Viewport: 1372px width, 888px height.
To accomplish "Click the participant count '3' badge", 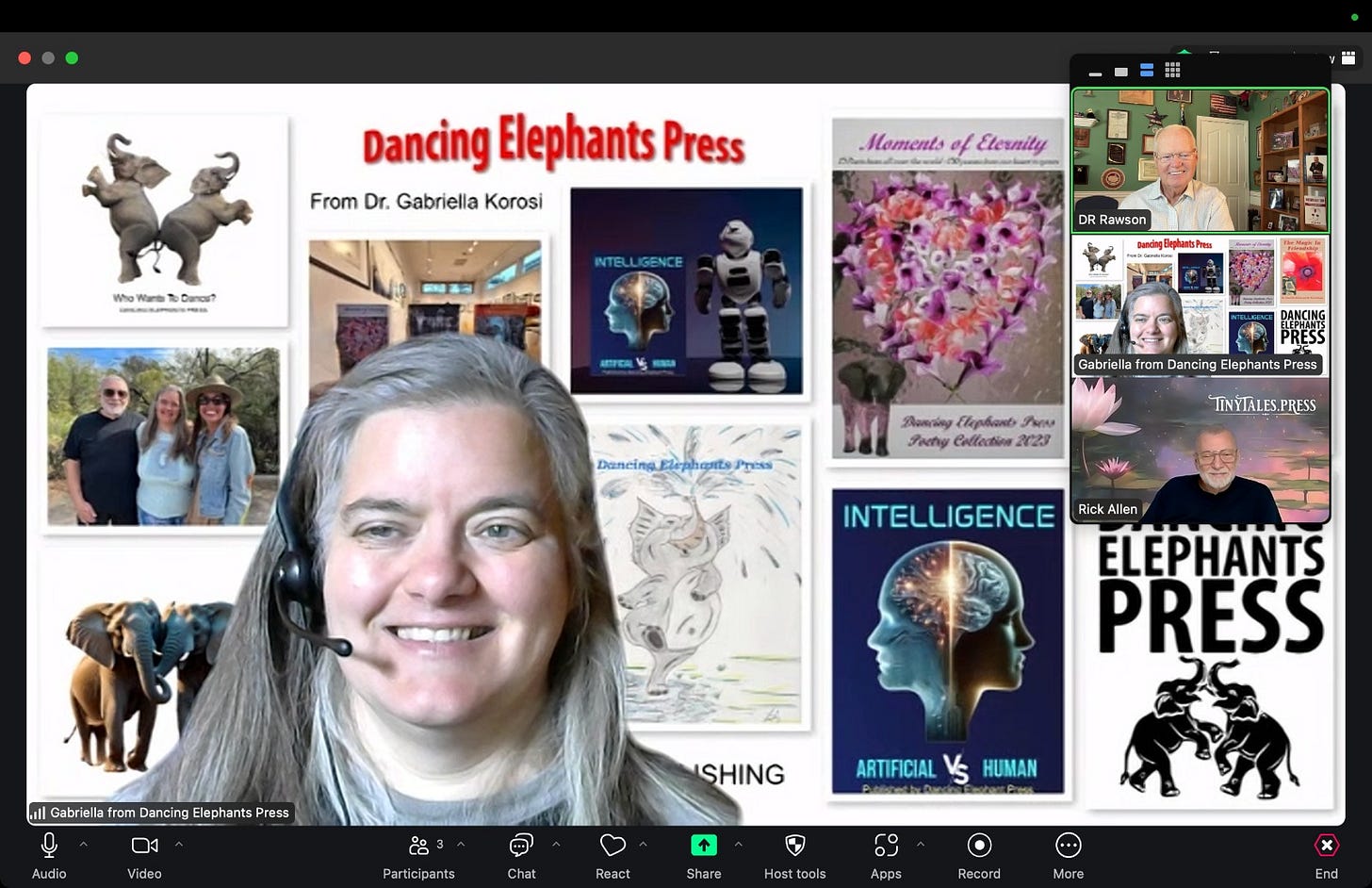I will click(x=440, y=844).
